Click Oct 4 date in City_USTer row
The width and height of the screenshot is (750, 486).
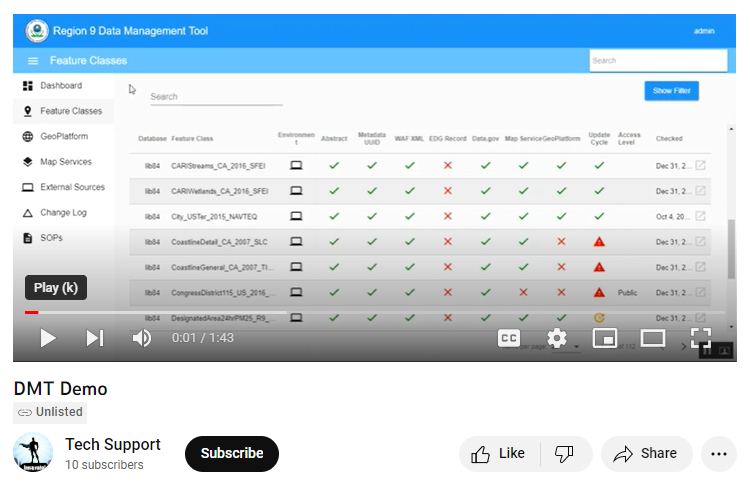[x=673, y=217]
